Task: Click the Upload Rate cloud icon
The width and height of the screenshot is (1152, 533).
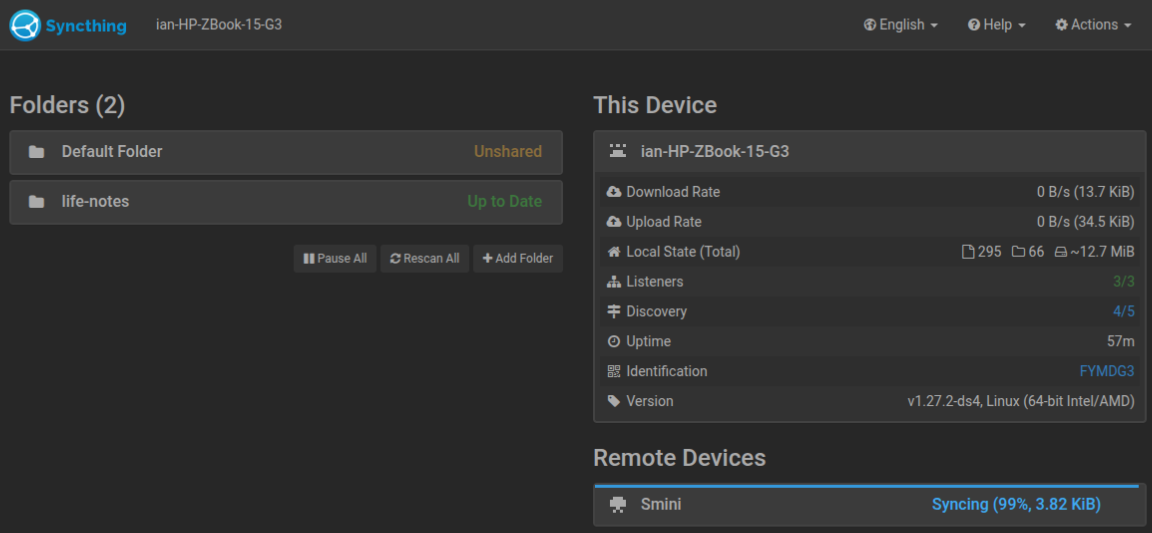Action: (x=614, y=222)
